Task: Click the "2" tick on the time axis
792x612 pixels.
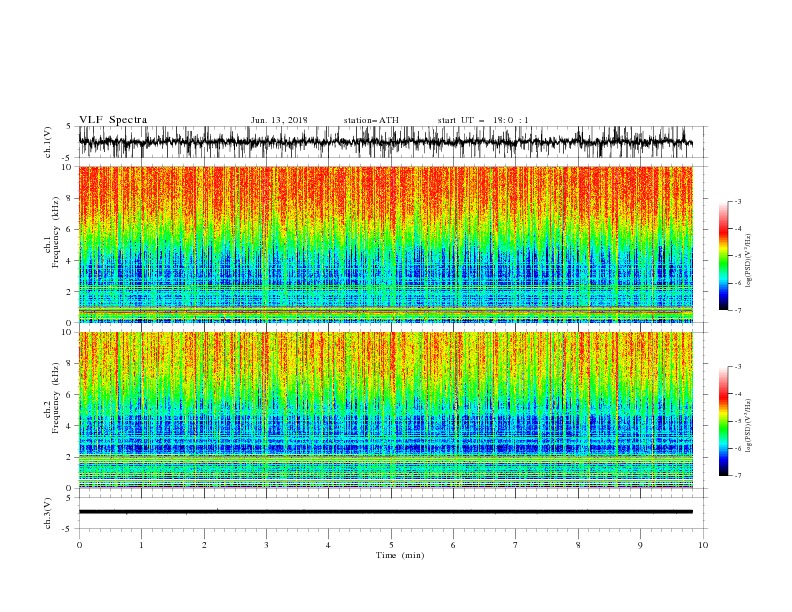Action: click(204, 545)
